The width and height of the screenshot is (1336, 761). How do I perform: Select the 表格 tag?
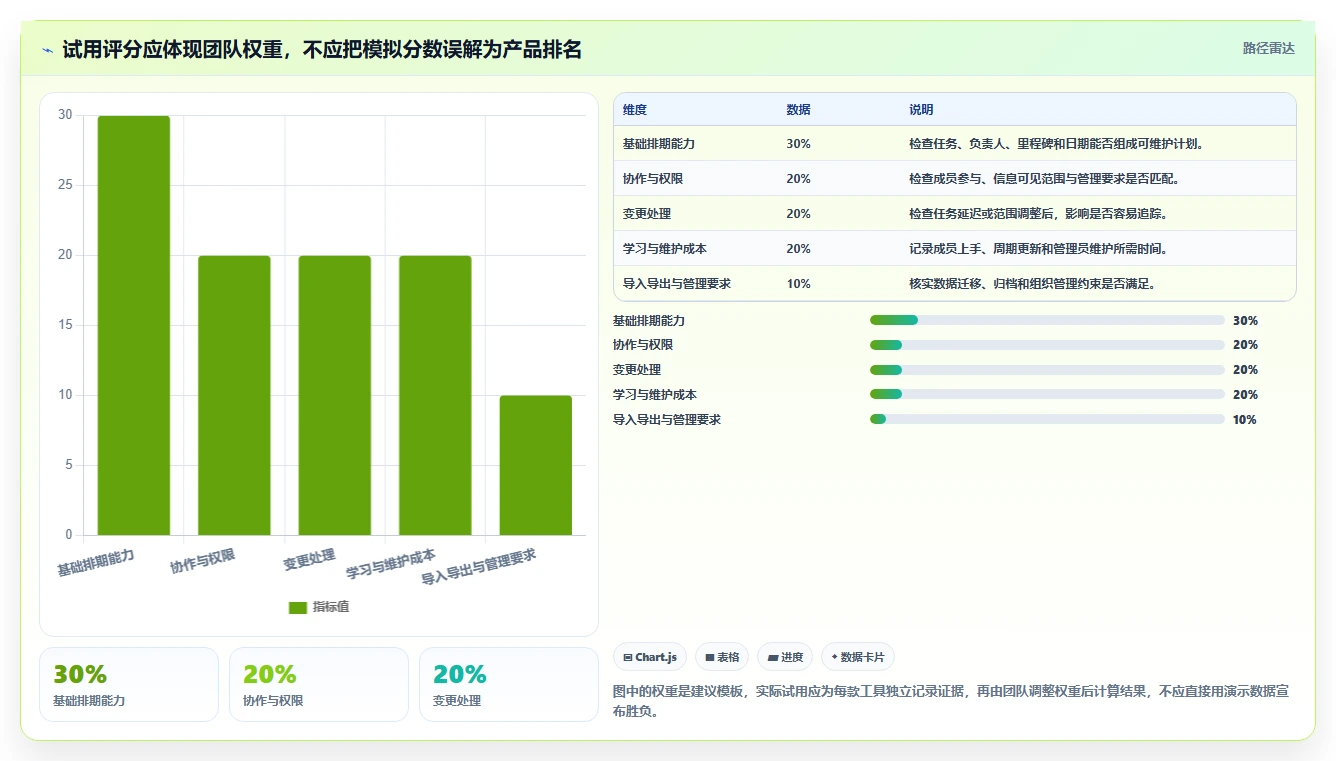pos(722,657)
